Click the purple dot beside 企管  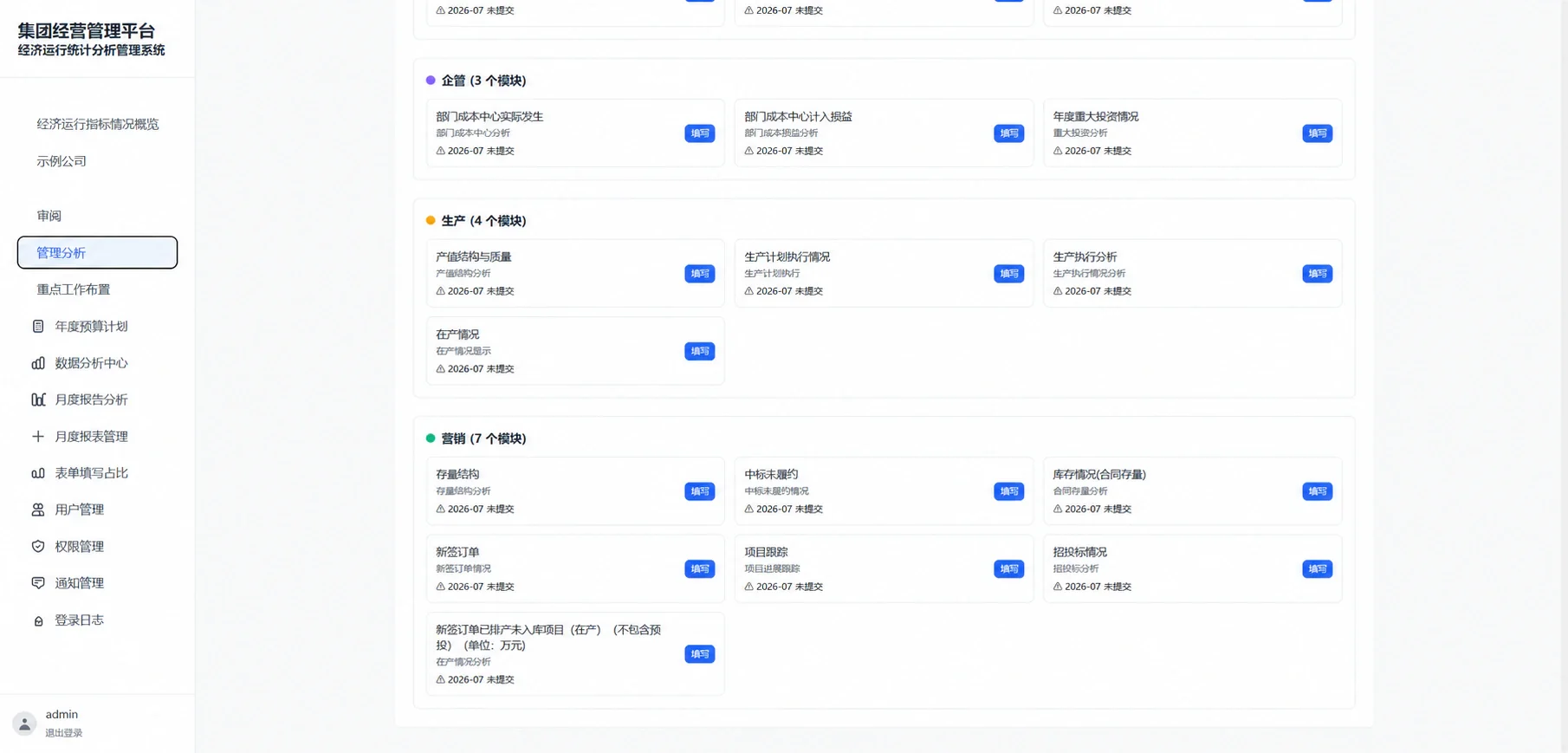(x=431, y=81)
